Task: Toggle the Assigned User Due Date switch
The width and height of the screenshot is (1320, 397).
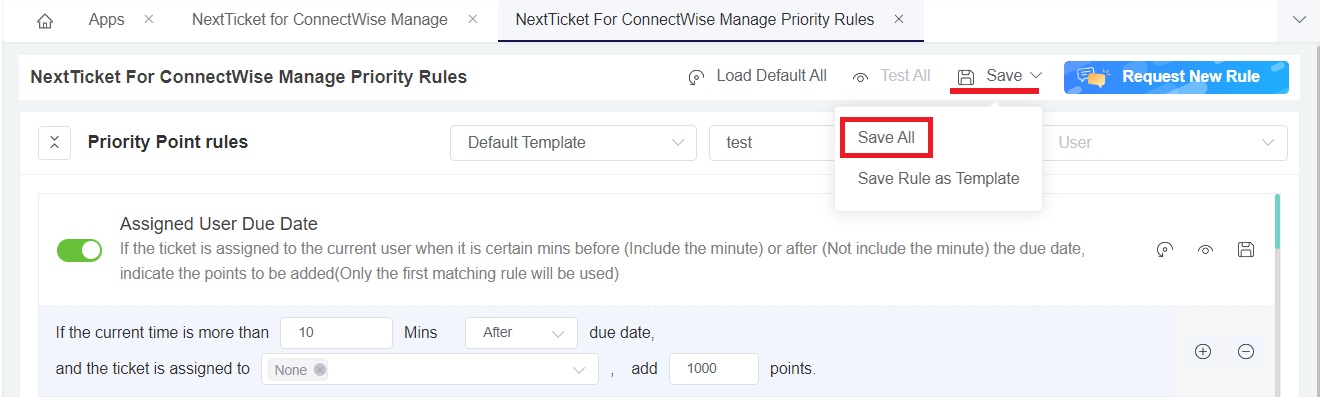Action: (79, 250)
